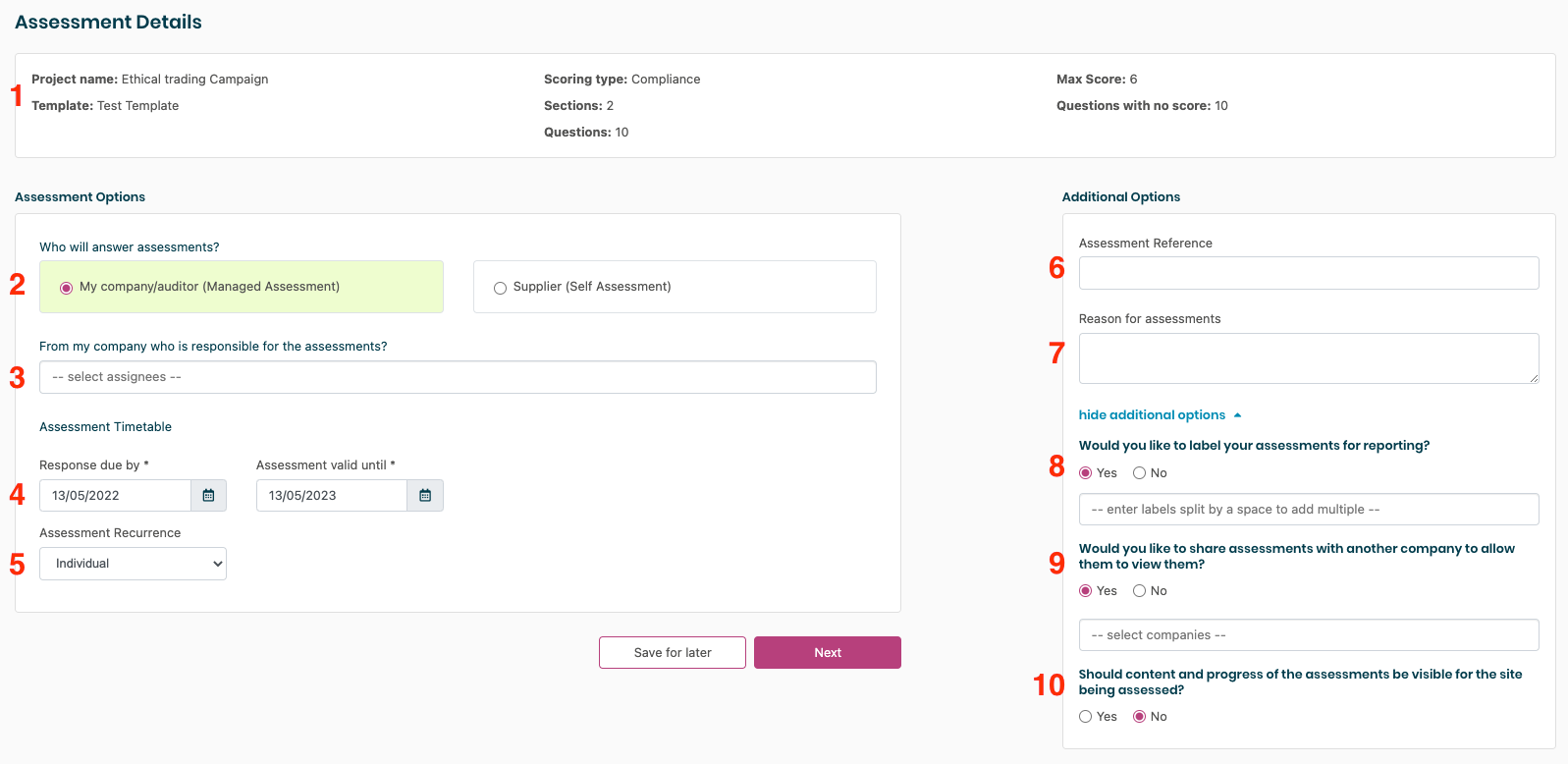Screen dimensions: 1568x764
Task: Click the Next button
Action: [x=827, y=653]
